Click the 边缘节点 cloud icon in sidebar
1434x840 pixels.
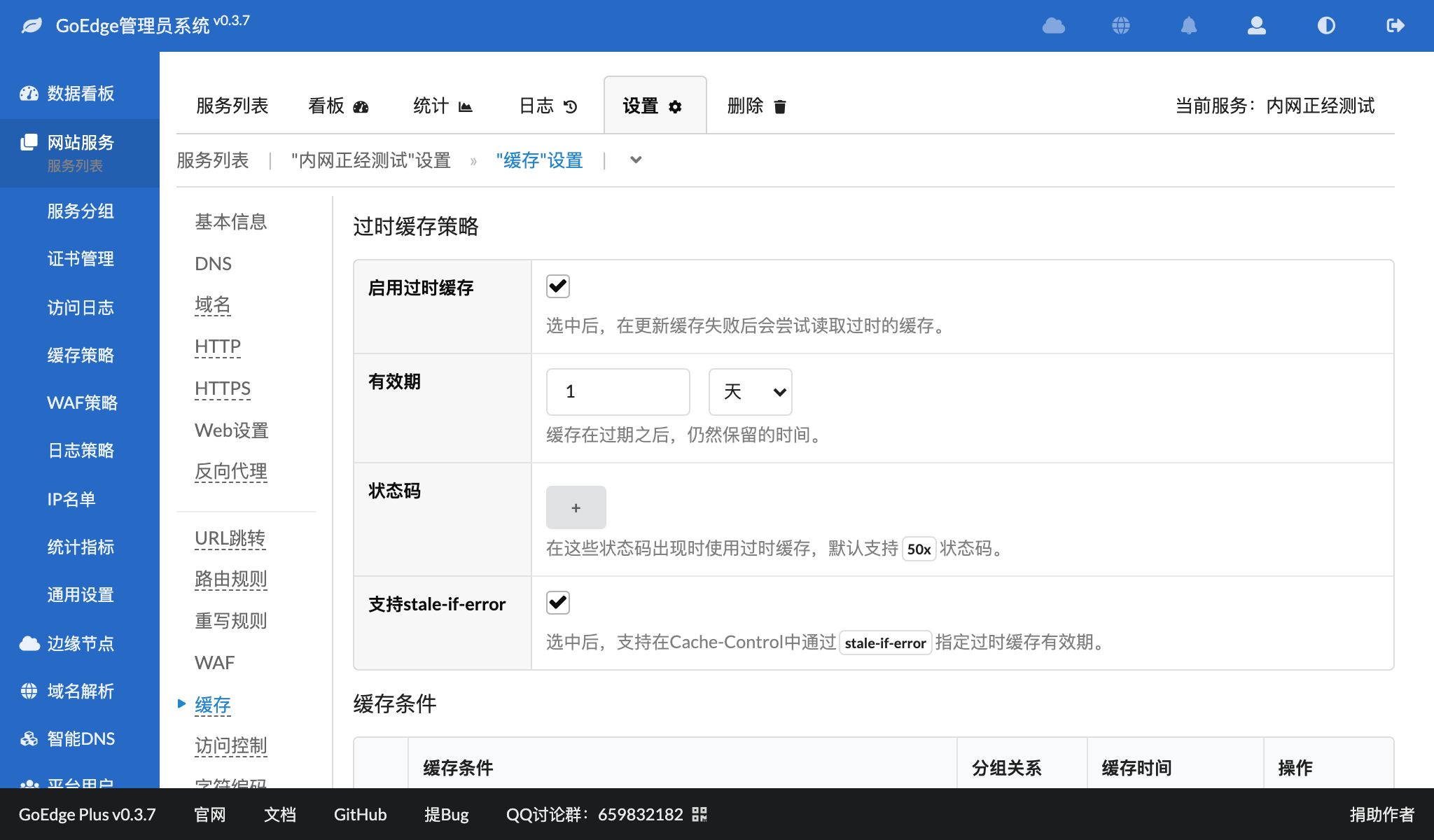point(29,643)
